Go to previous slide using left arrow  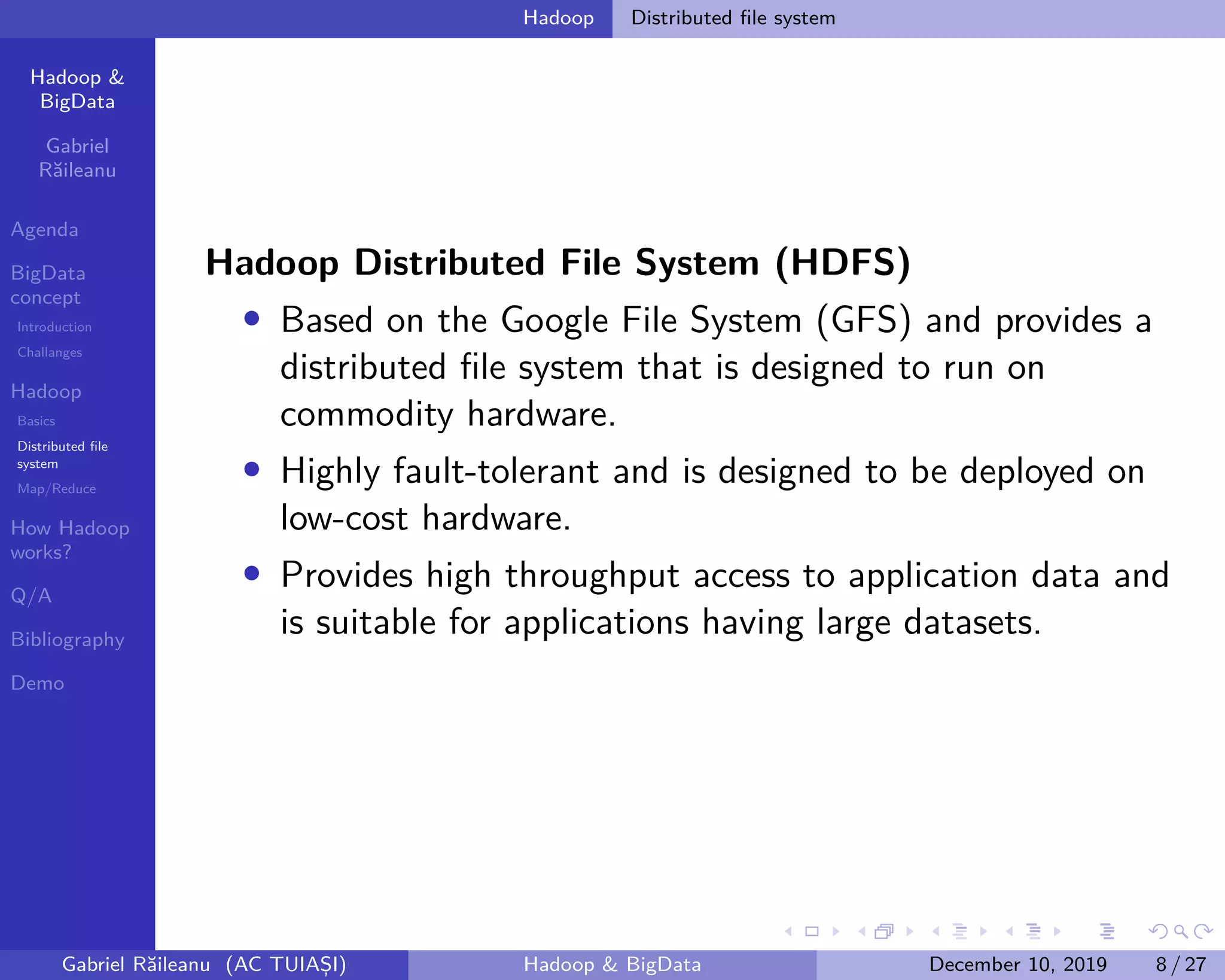tap(788, 932)
